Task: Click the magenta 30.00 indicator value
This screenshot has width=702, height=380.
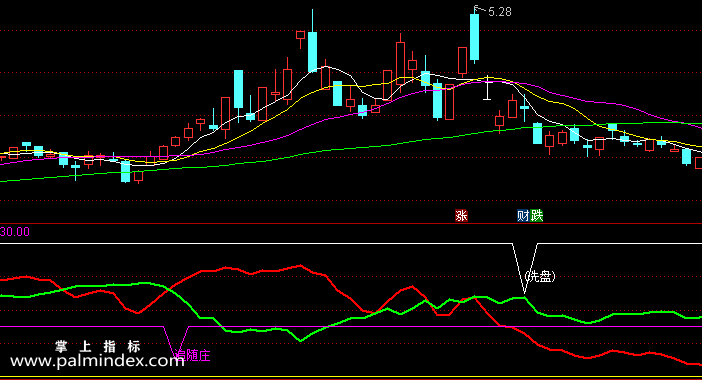Action: coord(15,232)
